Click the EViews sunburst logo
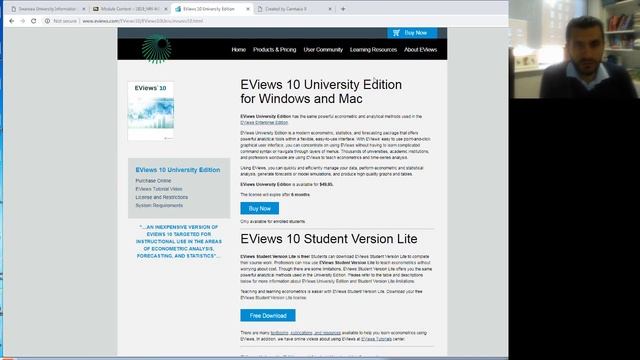 tap(157, 49)
